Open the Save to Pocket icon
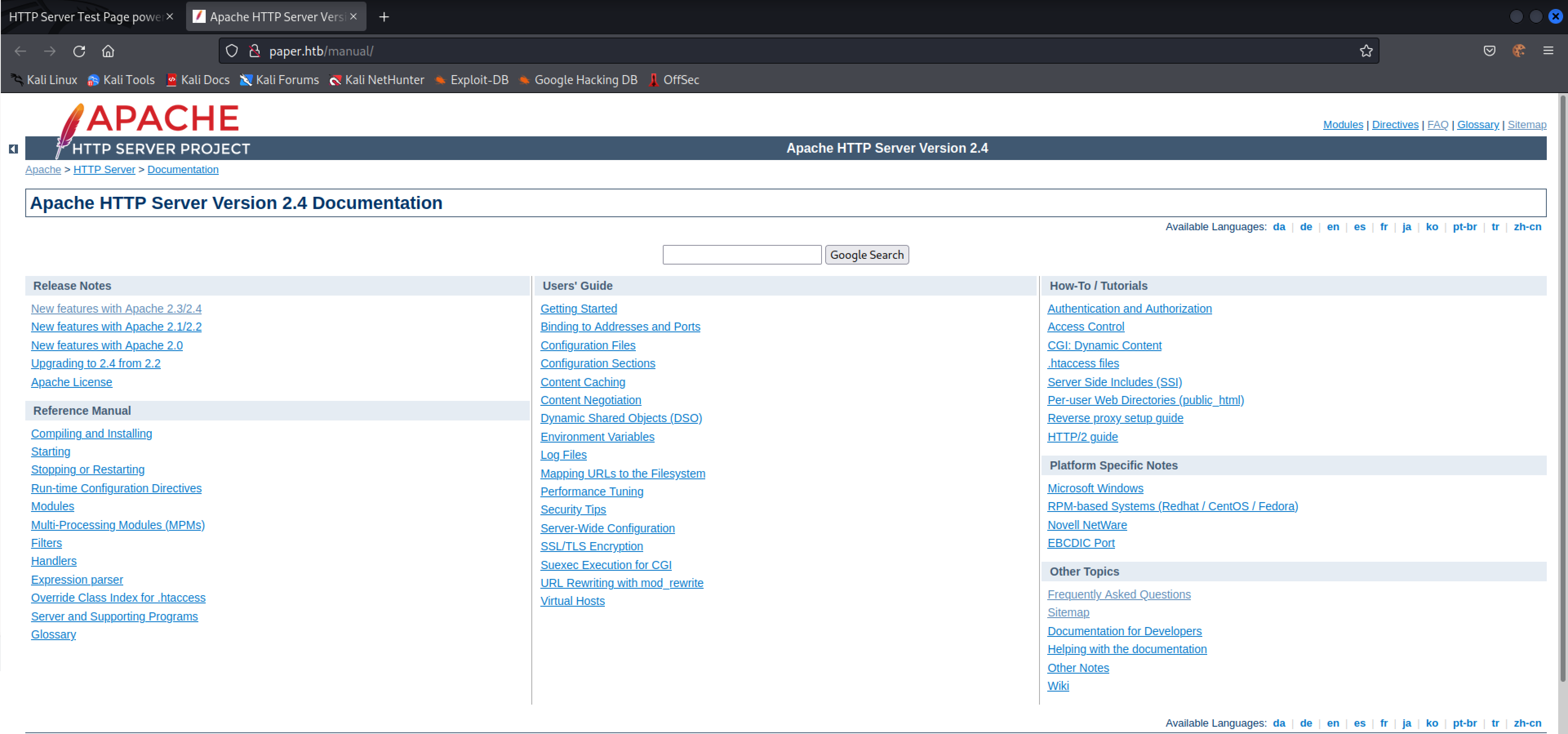 1490,51
